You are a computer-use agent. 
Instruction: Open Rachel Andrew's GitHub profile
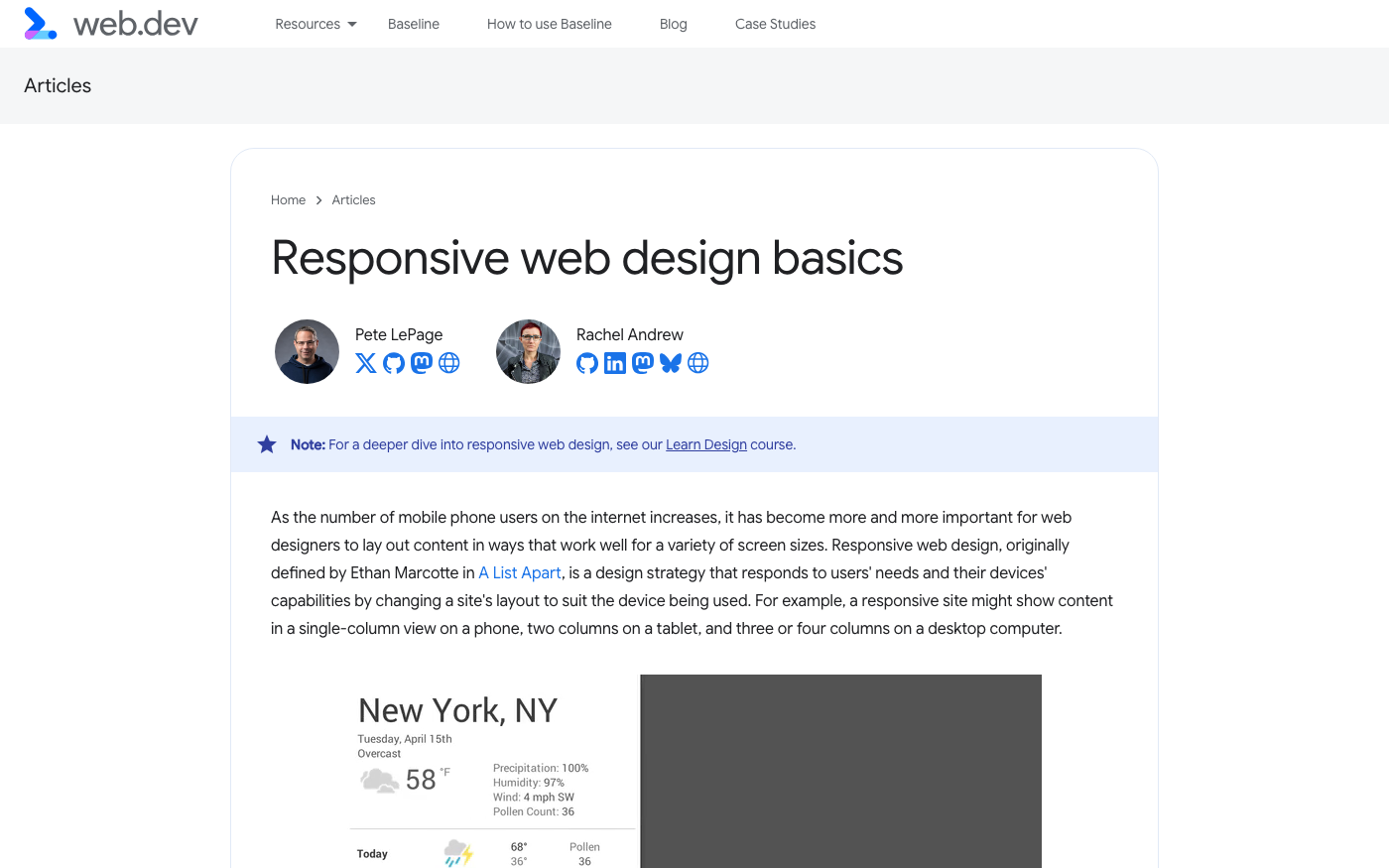(587, 363)
